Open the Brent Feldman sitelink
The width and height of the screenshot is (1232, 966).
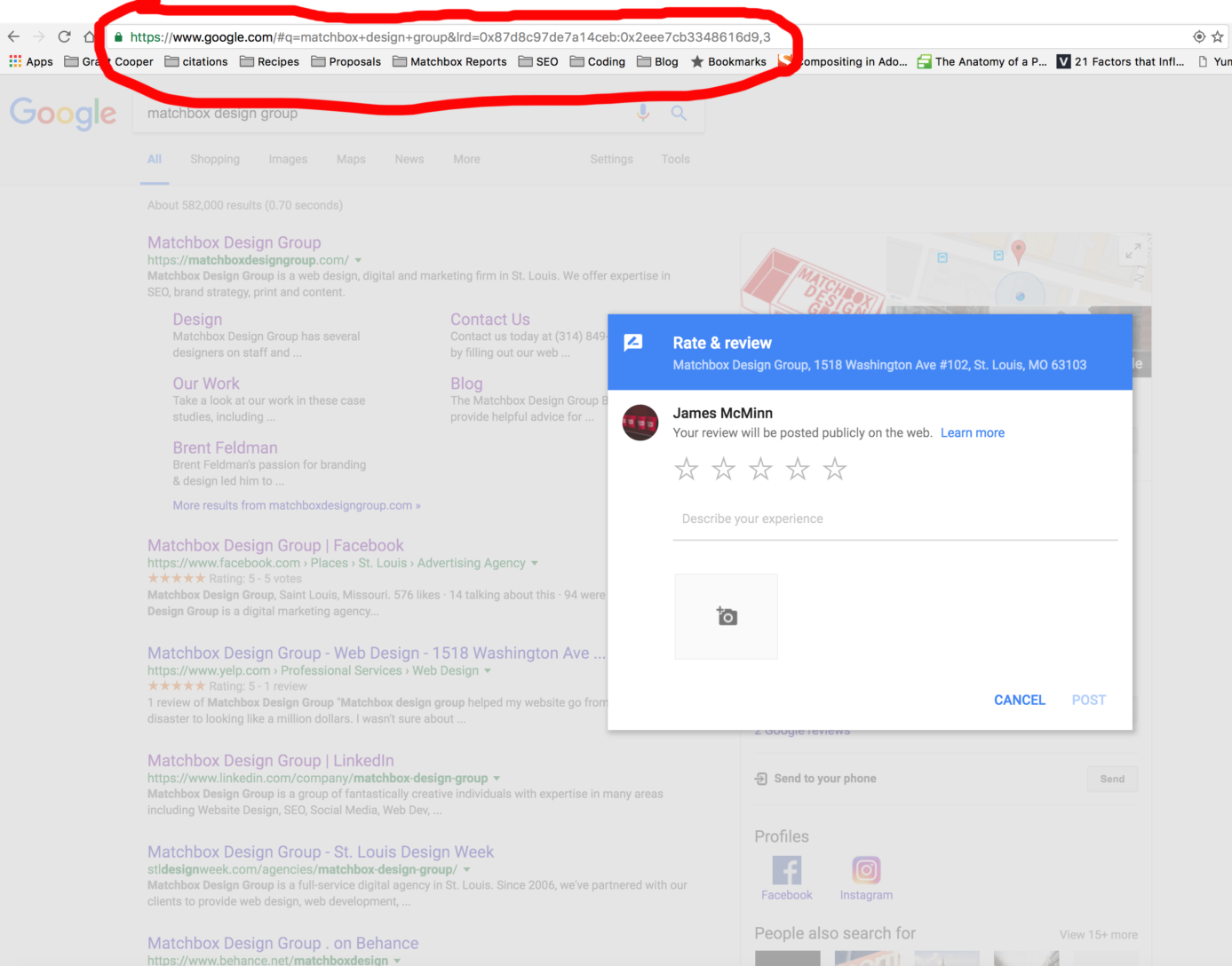226,447
